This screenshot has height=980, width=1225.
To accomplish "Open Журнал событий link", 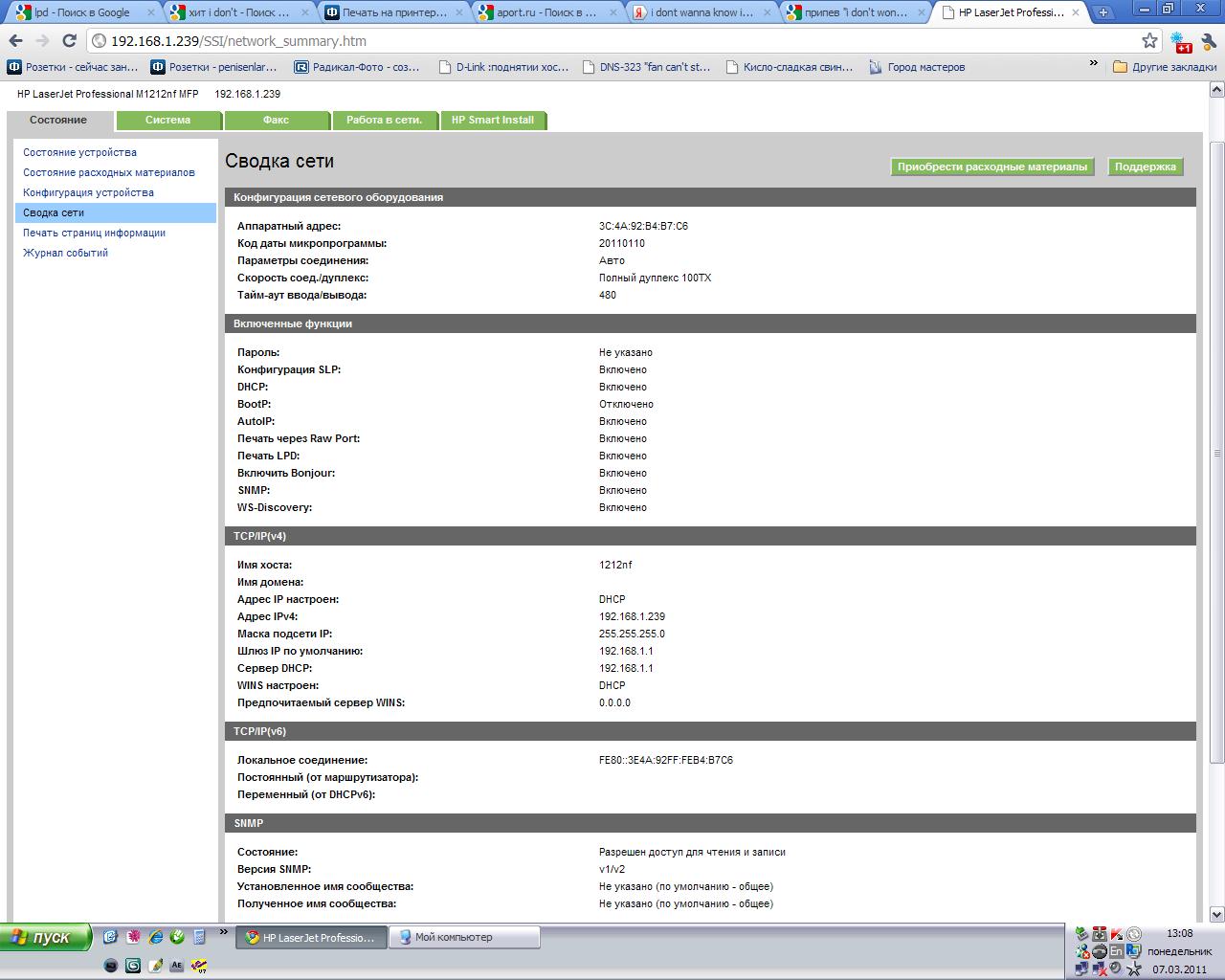I will tap(66, 253).
